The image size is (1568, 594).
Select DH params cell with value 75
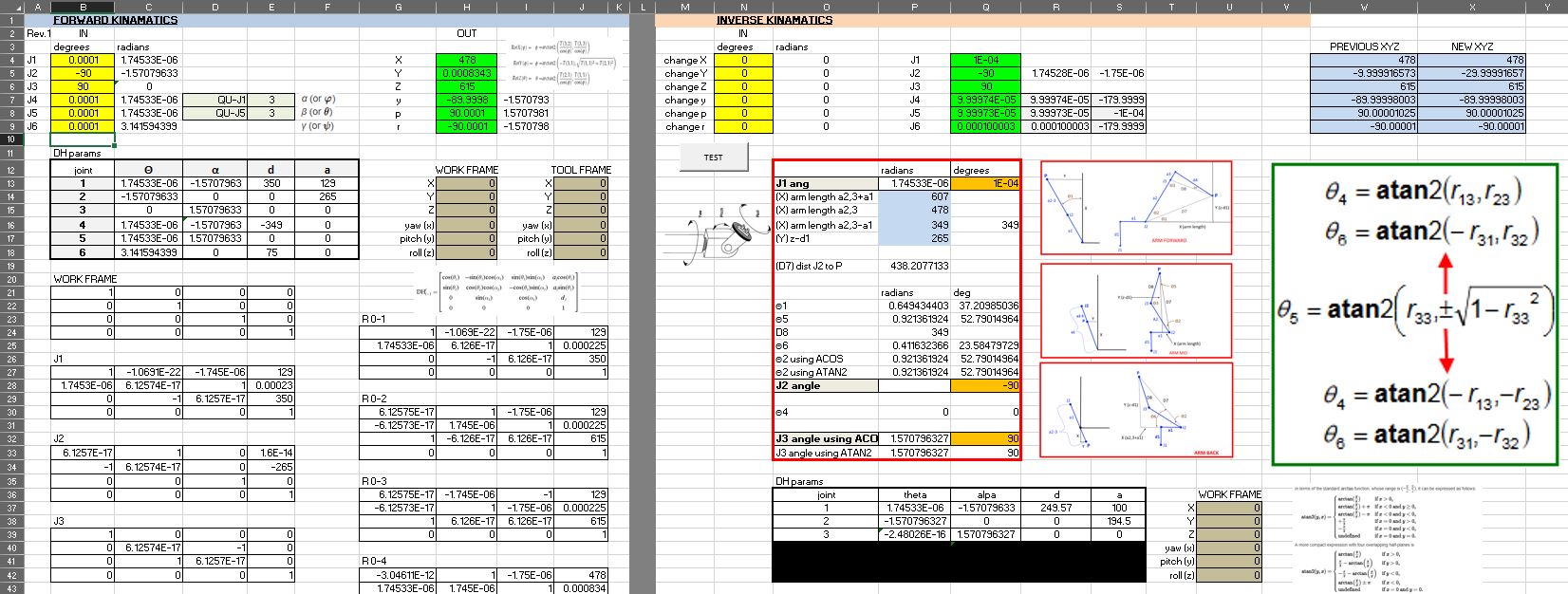click(272, 252)
